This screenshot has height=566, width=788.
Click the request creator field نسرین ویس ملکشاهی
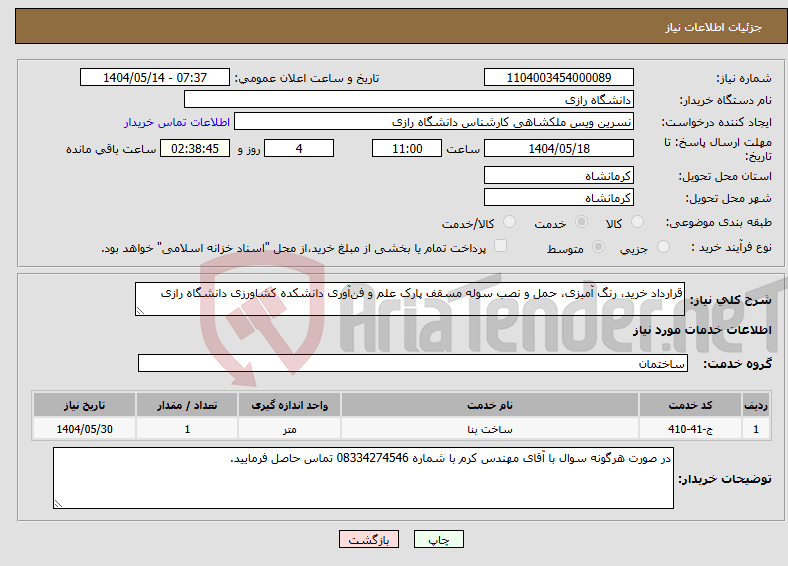tap(434, 122)
